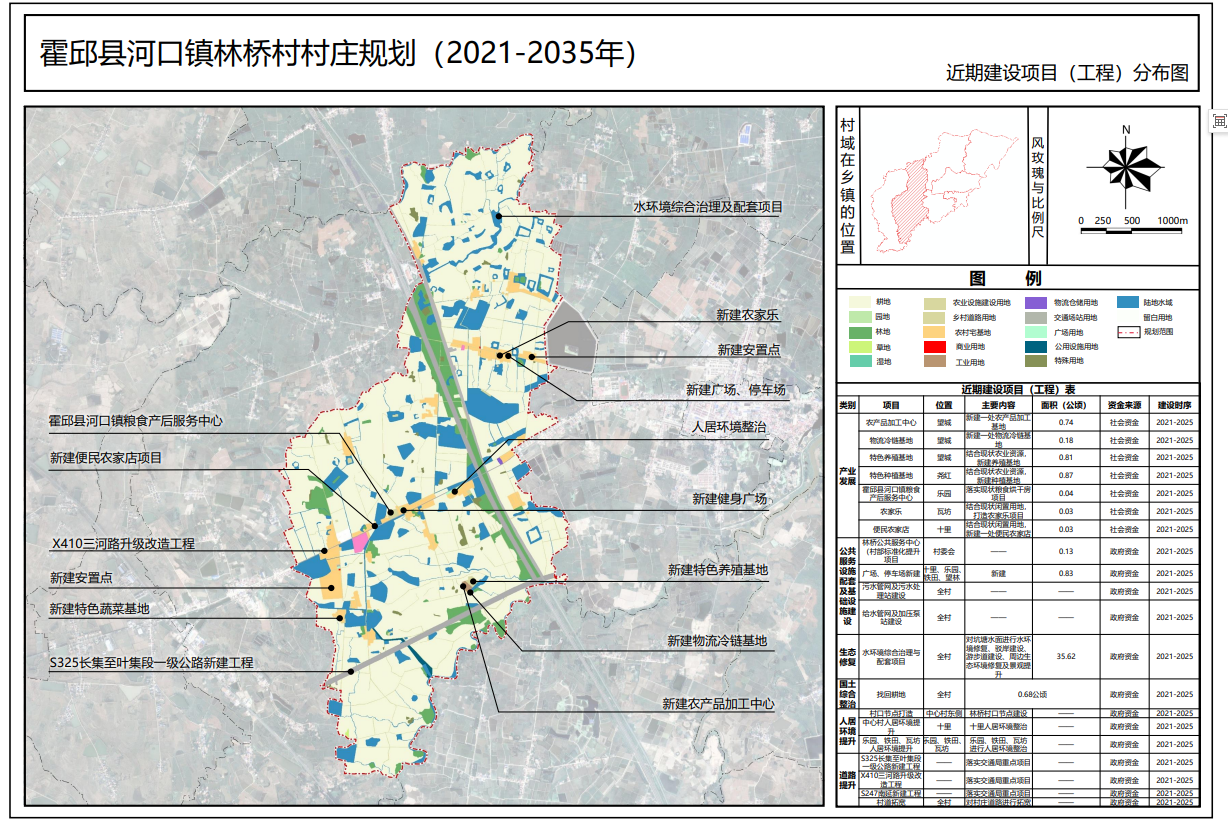The height and width of the screenshot is (823, 1228).
Task: Click the purple 物流仓储用地 legend swatch
Action: 1035,302
